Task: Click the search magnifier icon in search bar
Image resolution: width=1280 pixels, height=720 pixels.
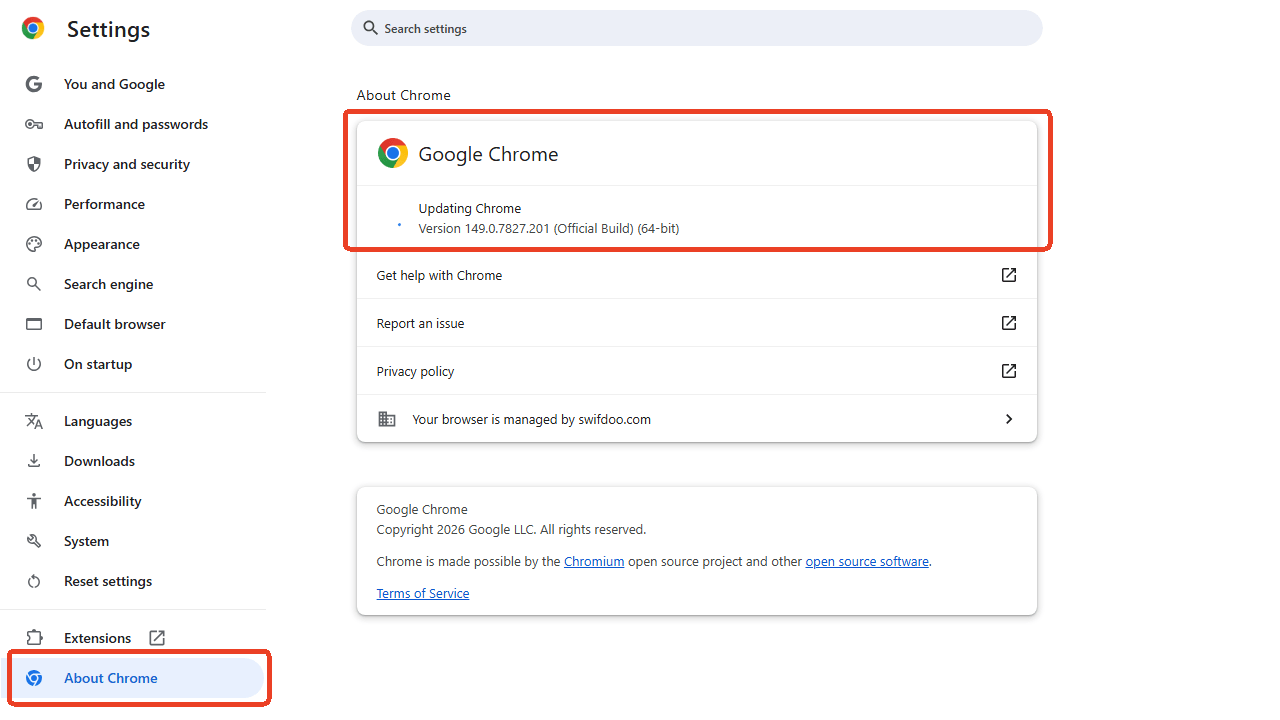Action: tap(371, 28)
